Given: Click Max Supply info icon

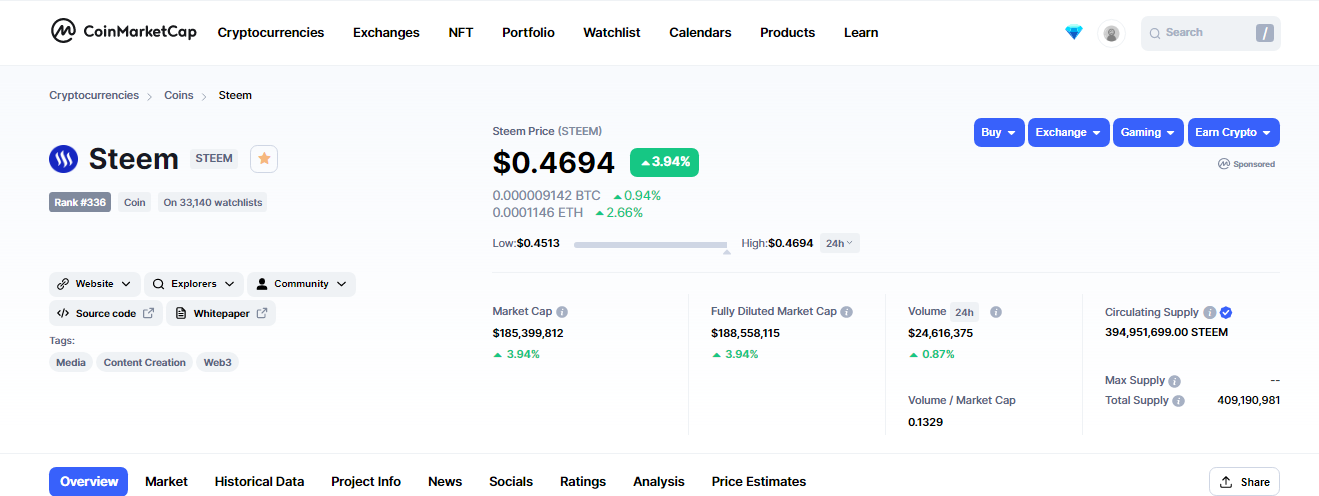Looking at the screenshot, I should [x=1174, y=381].
